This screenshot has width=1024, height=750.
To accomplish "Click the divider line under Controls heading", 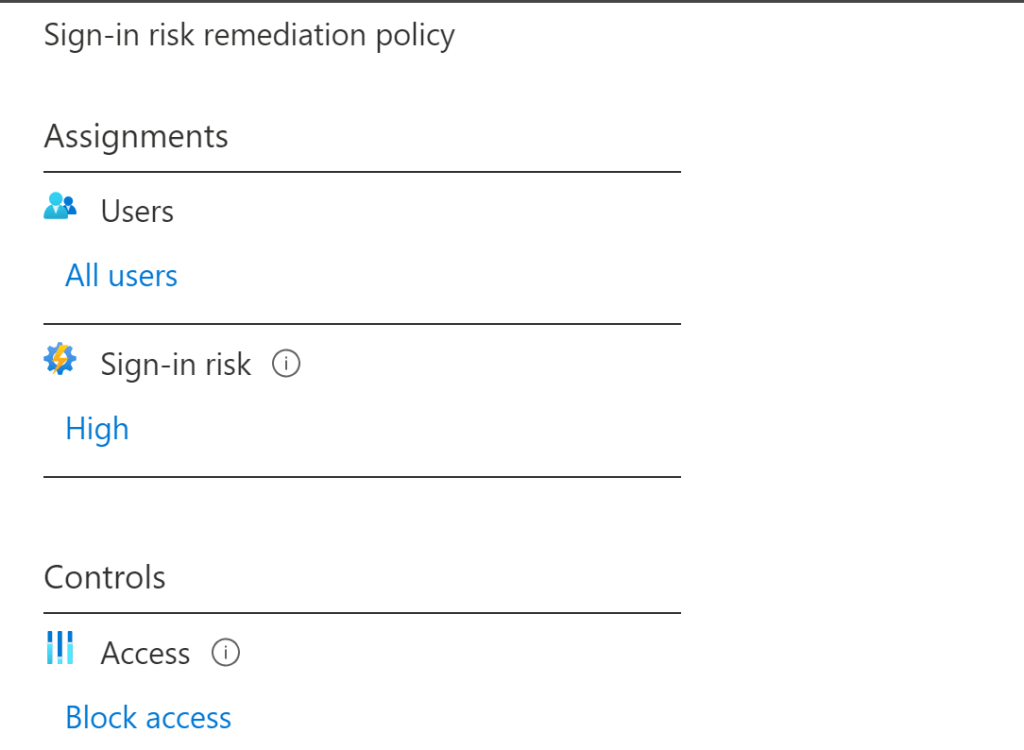I will coord(362,612).
